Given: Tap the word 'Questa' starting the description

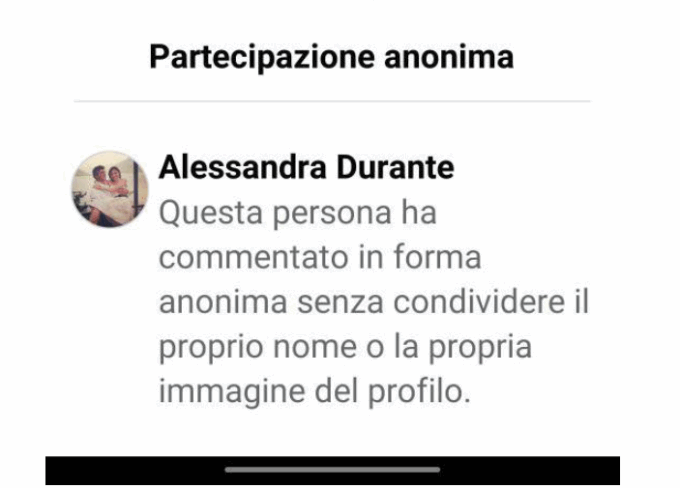Looking at the screenshot, I should (211, 213).
